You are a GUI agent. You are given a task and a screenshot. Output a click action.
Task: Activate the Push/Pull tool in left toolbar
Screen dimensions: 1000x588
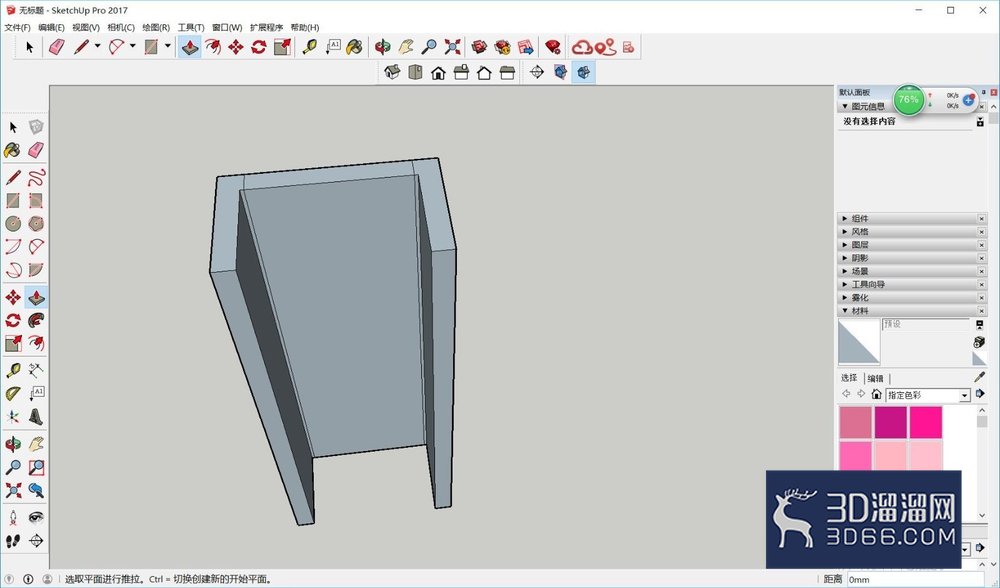36,297
